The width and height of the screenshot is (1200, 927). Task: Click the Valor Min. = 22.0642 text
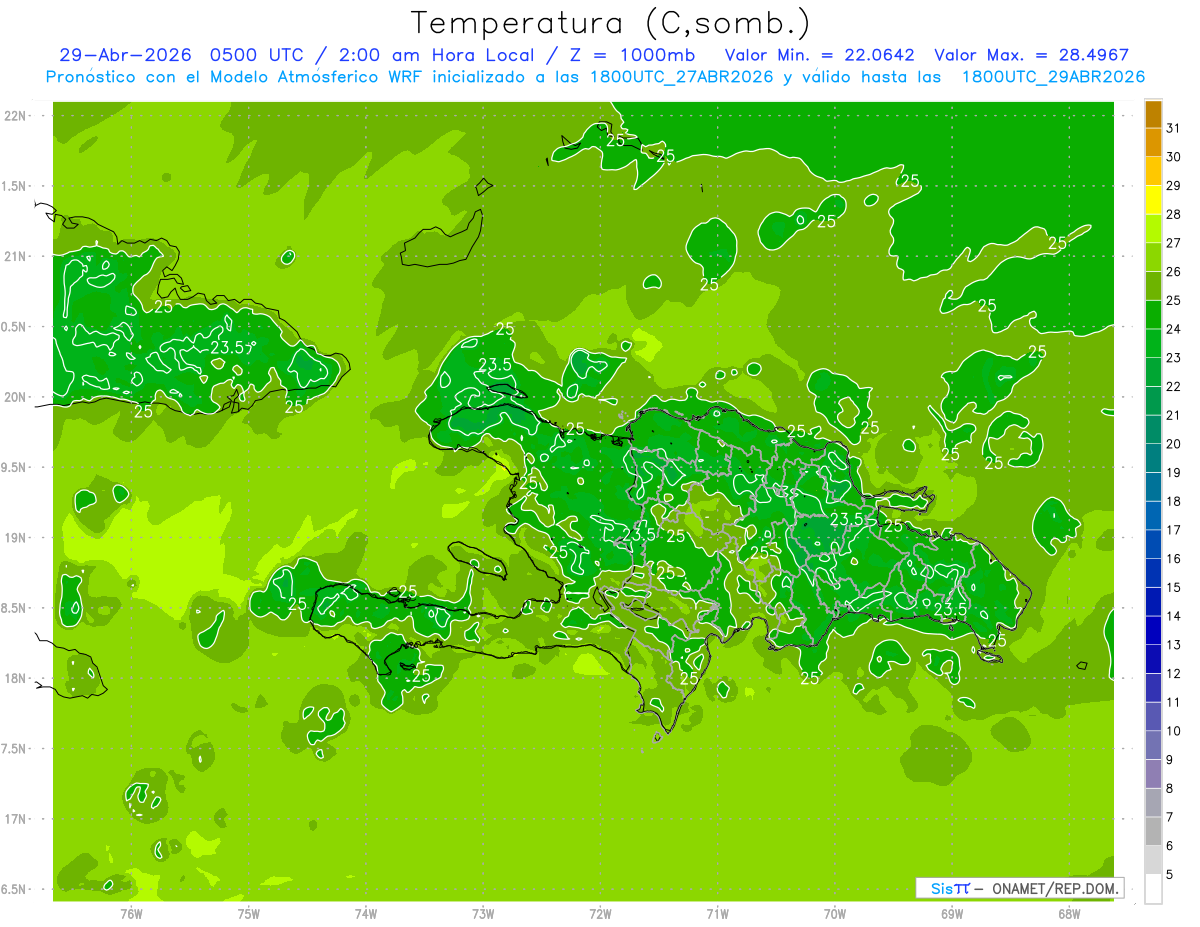click(x=820, y=55)
